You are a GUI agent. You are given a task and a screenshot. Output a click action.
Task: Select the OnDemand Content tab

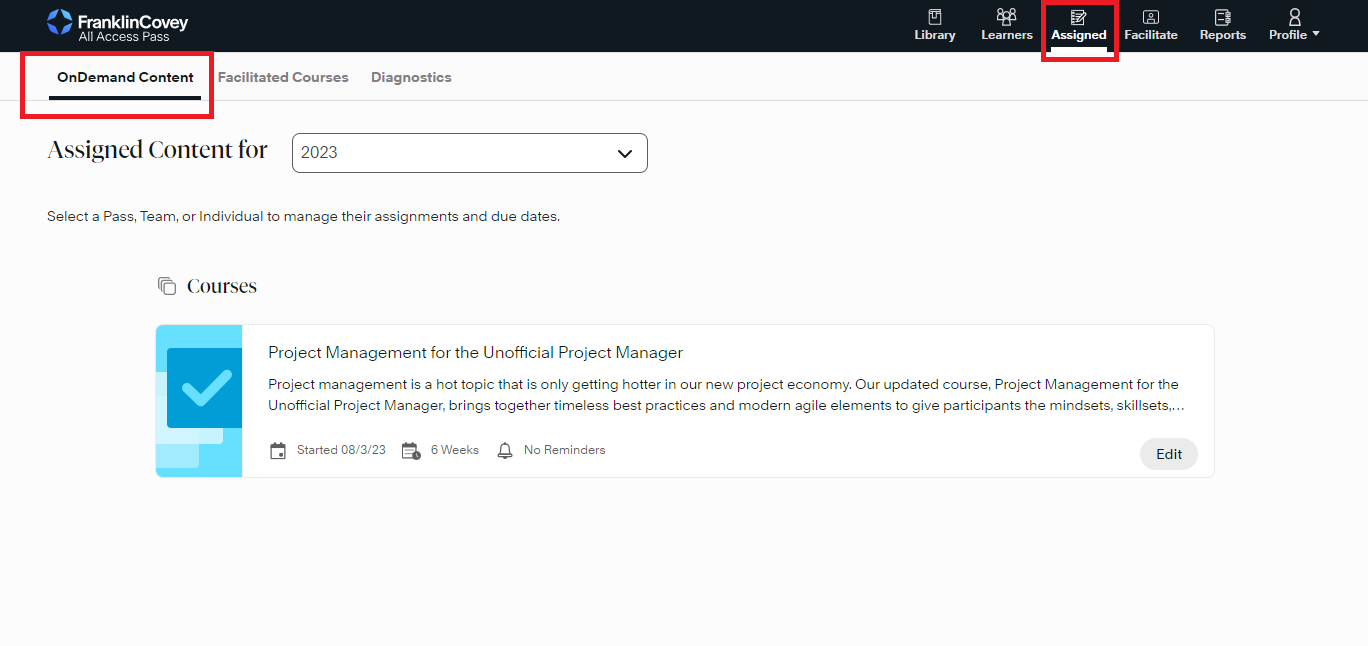tap(125, 77)
